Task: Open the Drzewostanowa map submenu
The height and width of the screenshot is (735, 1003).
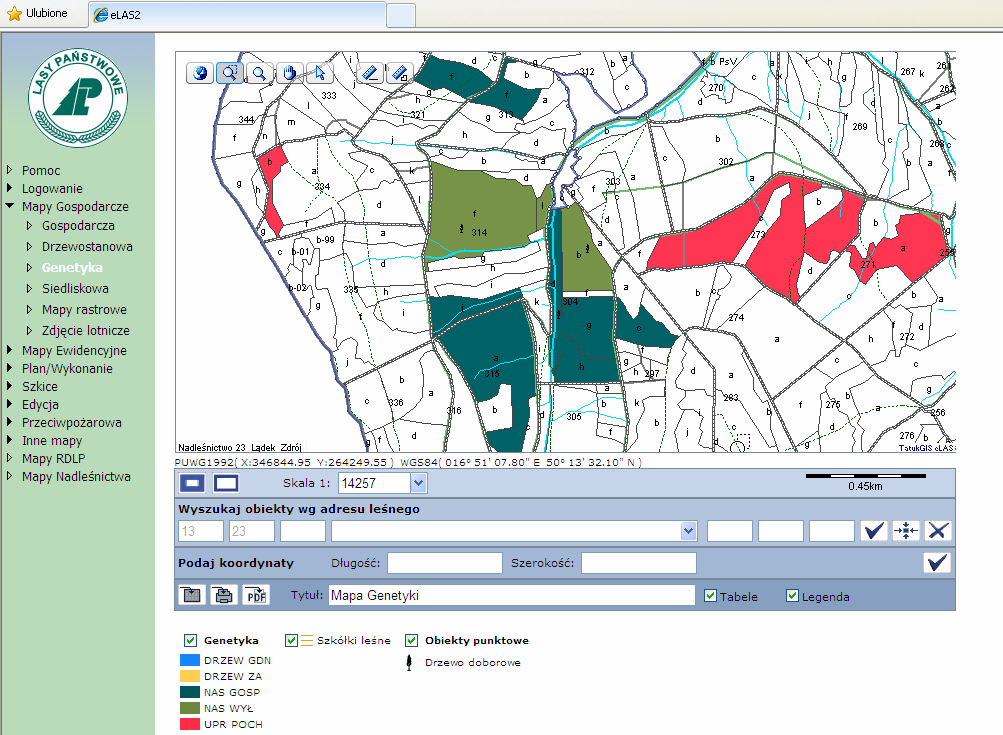Action: pos(87,246)
